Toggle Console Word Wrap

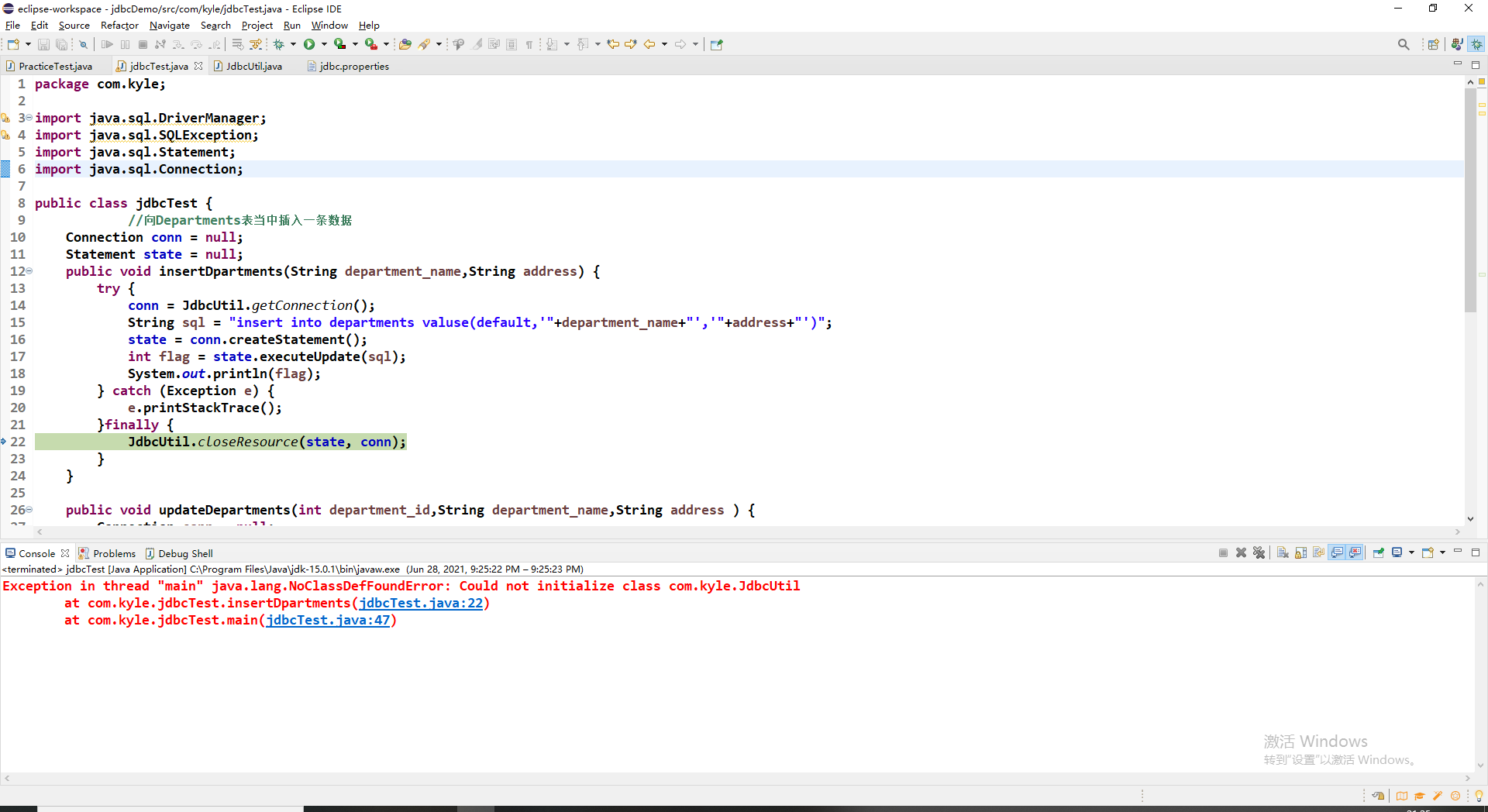pyautogui.click(x=1318, y=552)
